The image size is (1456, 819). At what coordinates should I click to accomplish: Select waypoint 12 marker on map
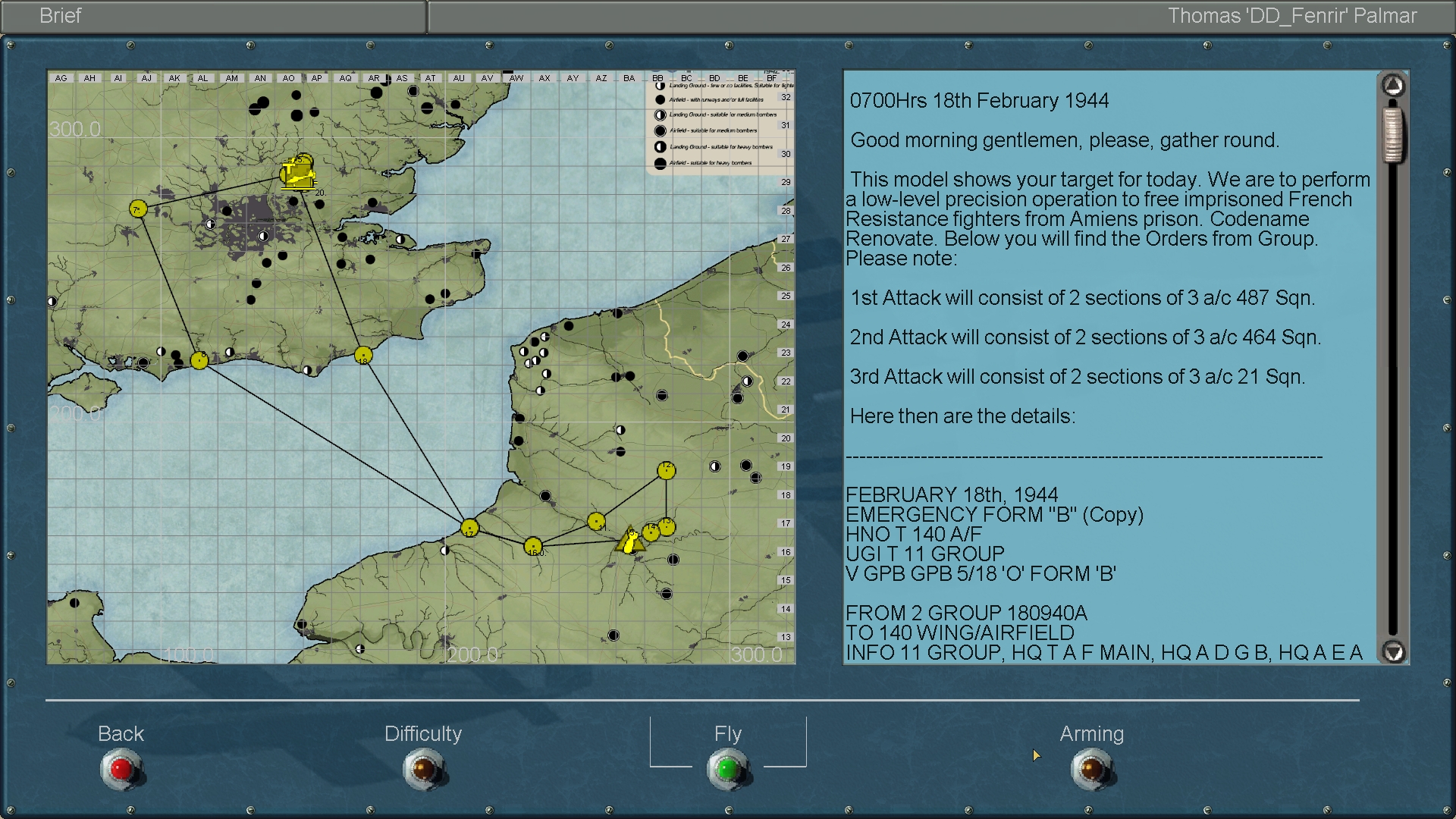666,470
